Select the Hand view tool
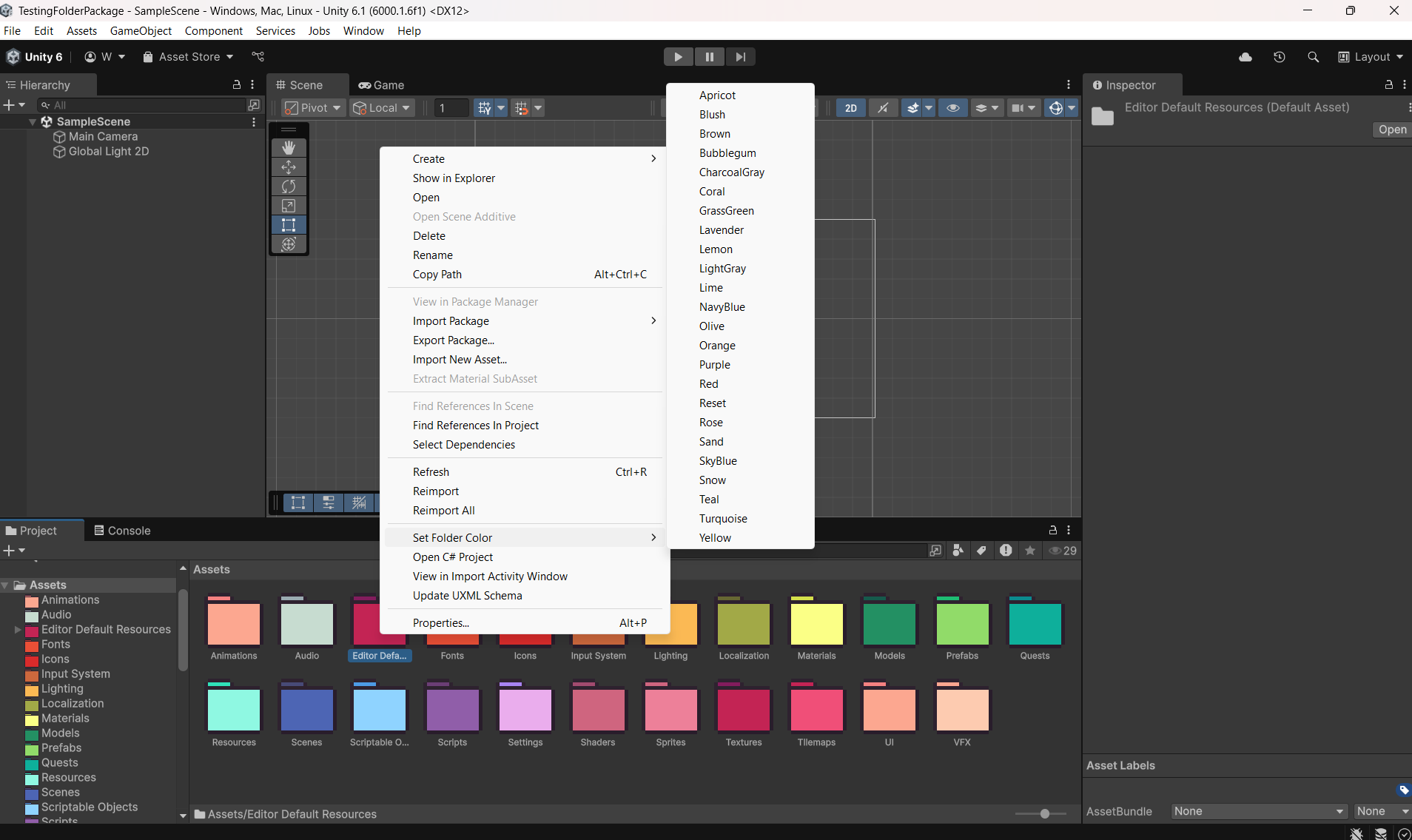1412x840 pixels. click(x=289, y=148)
